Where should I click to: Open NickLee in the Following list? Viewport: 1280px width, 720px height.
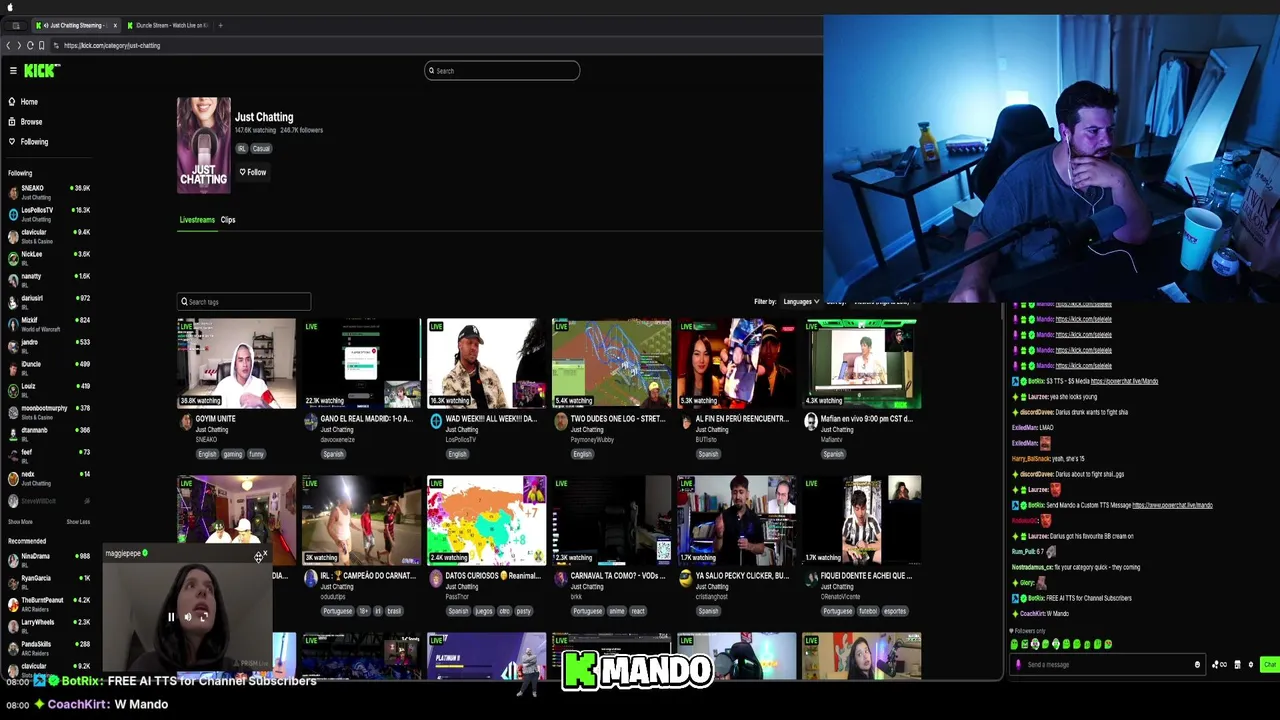pos(48,257)
